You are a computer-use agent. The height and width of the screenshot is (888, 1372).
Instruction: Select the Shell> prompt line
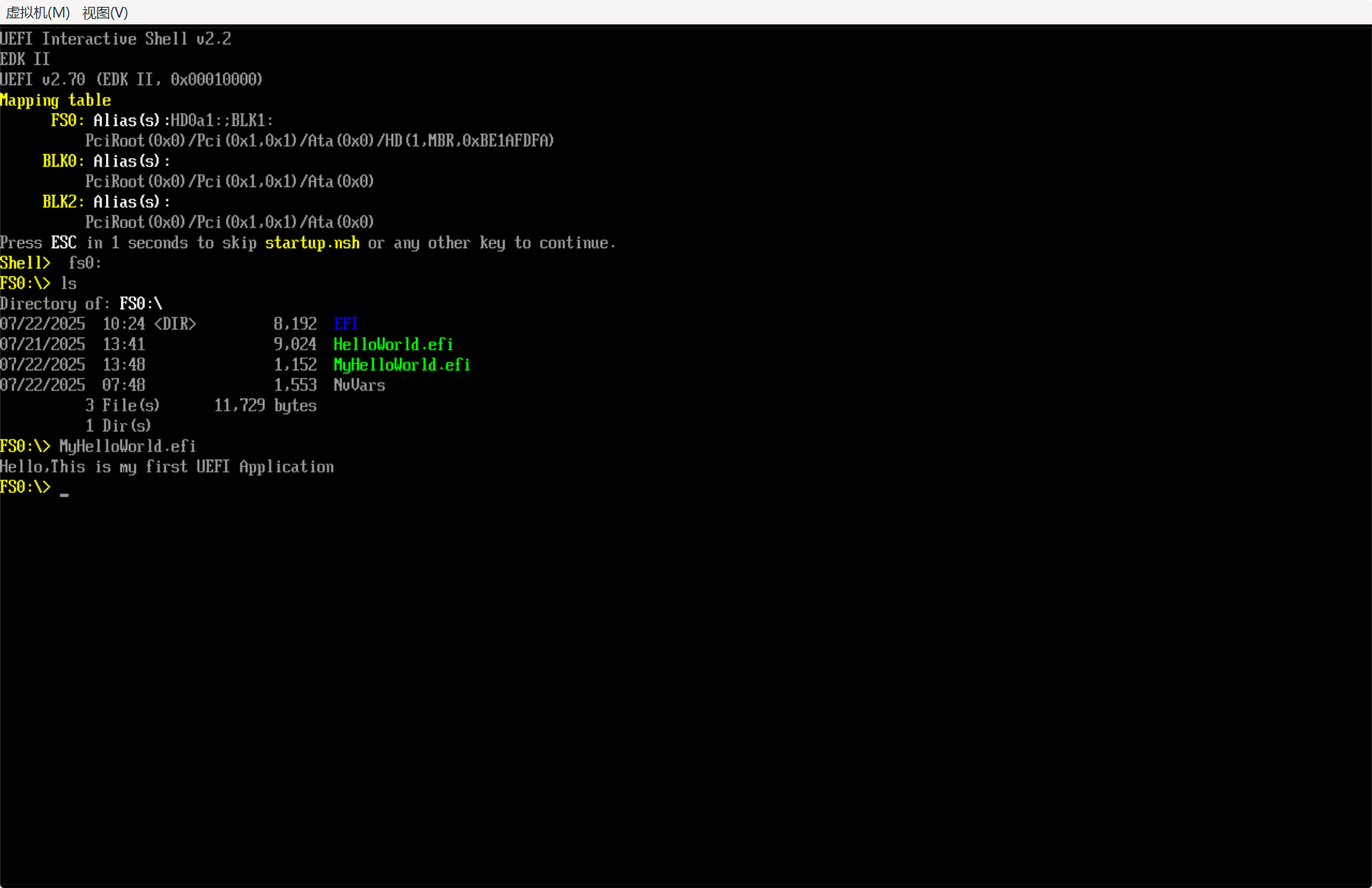(25, 263)
